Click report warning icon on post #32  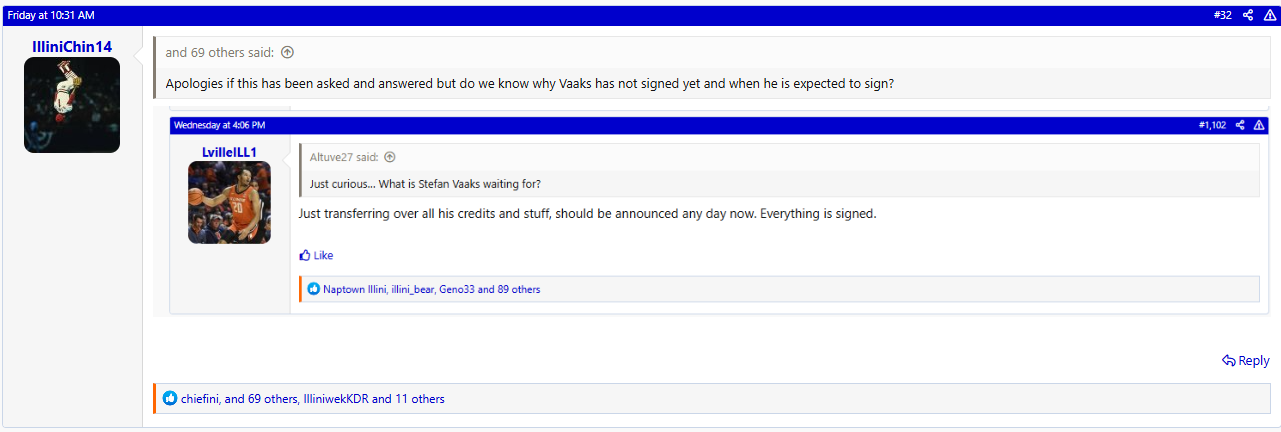(x=1270, y=15)
